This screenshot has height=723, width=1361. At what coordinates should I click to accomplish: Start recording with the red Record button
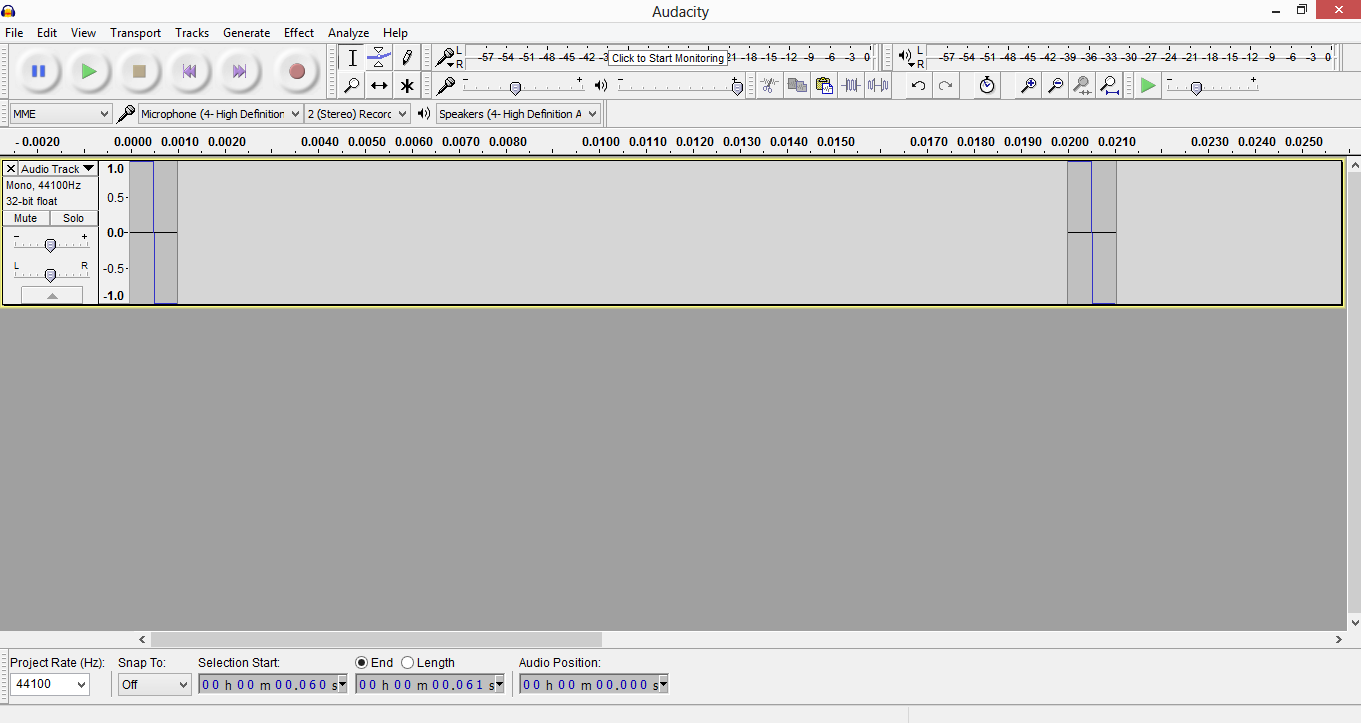point(296,71)
